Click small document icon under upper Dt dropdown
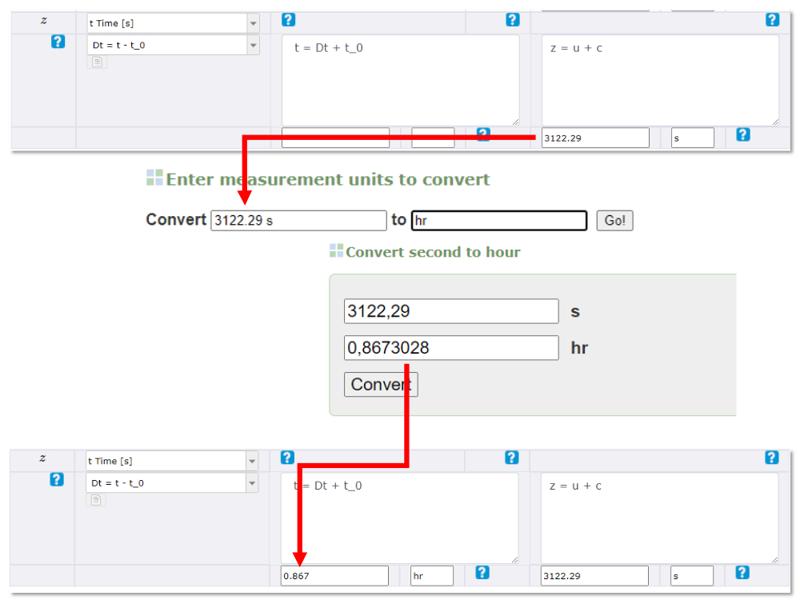The image size is (800, 600). 97,62
